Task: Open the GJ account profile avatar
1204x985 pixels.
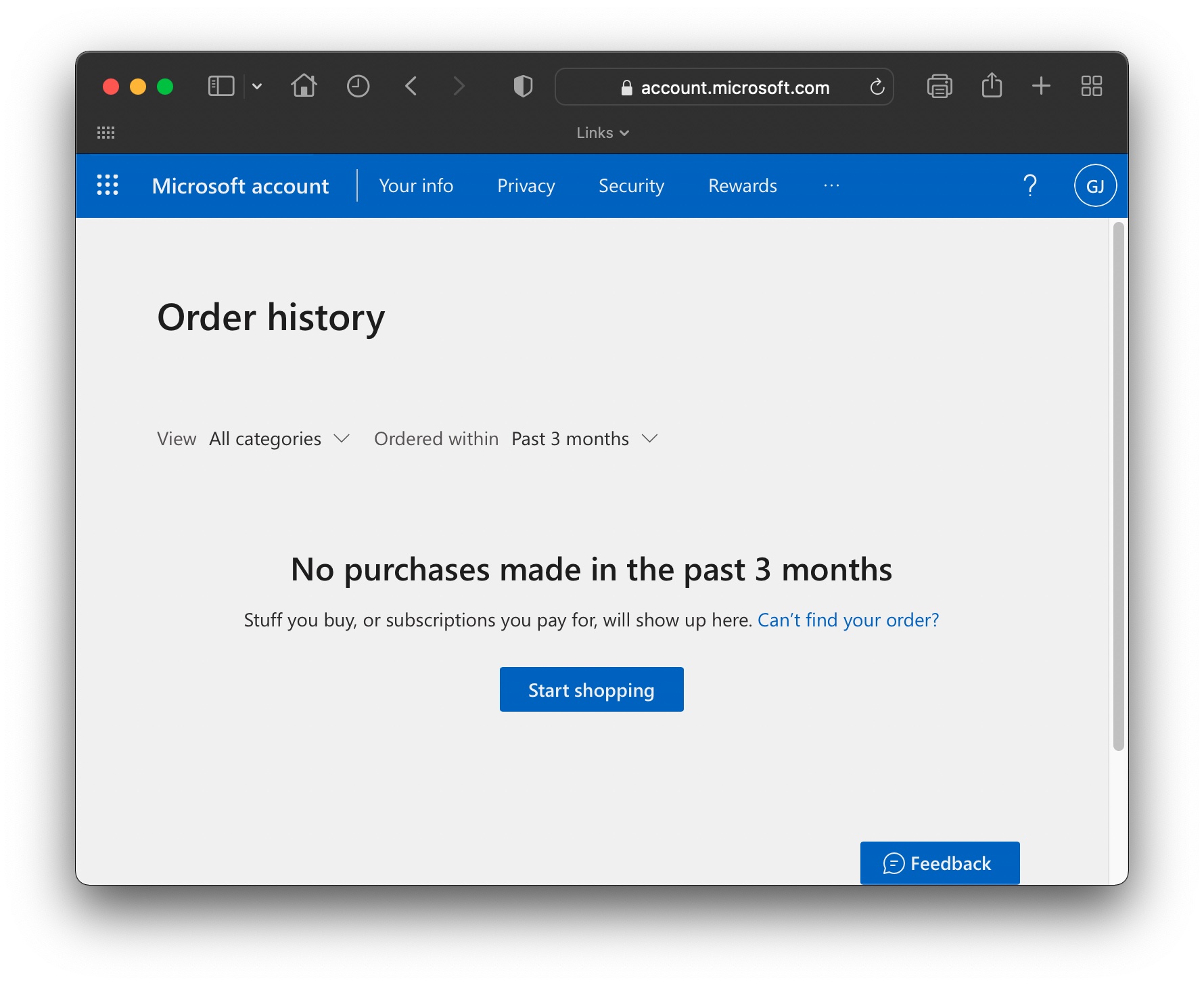Action: pos(1094,185)
